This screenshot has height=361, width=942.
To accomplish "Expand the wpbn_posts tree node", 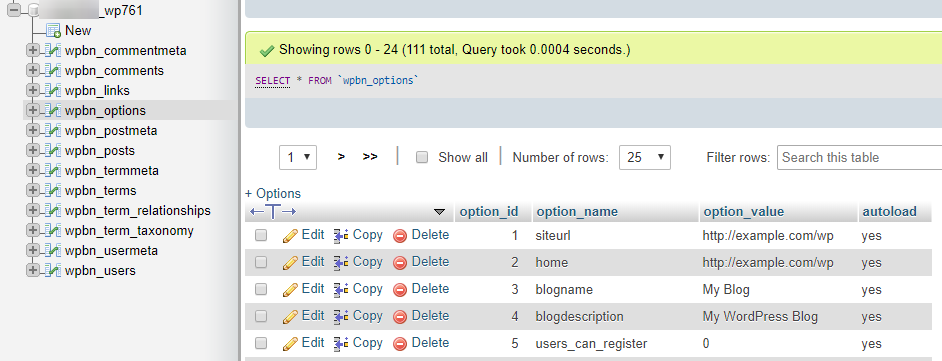I will pyautogui.click(x=32, y=150).
